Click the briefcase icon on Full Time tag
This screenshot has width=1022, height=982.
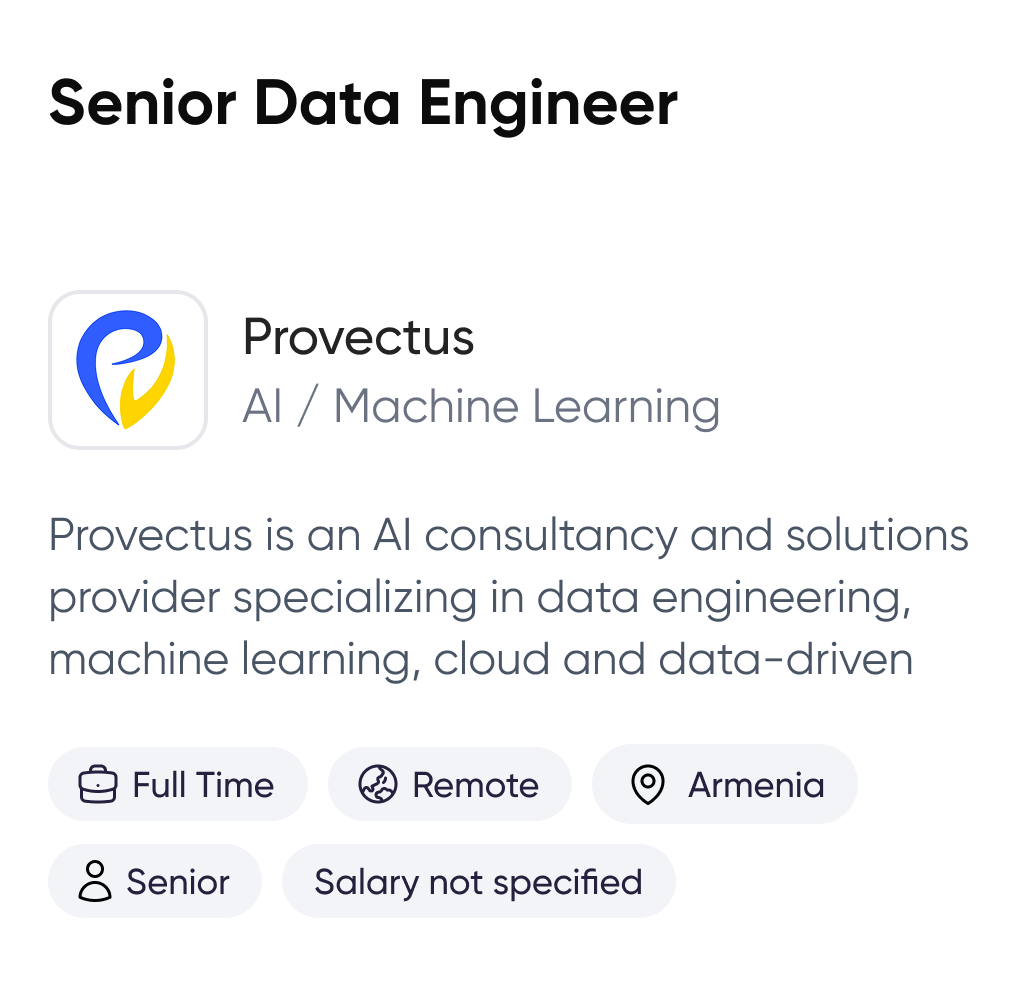(x=97, y=784)
